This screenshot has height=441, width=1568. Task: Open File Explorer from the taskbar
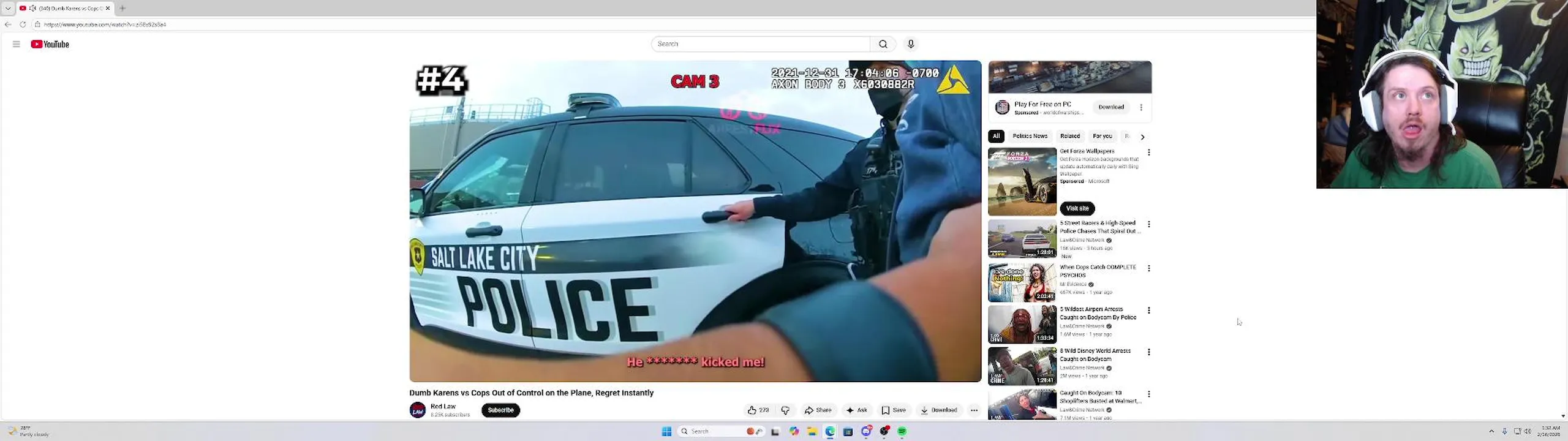[x=812, y=431]
